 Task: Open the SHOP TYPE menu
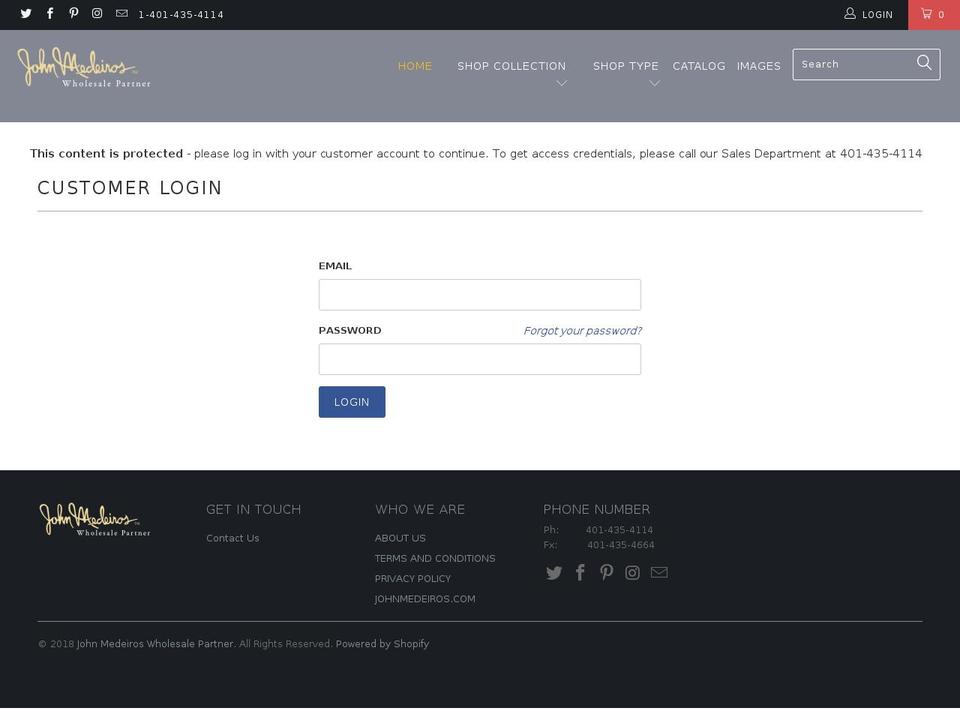point(626,66)
